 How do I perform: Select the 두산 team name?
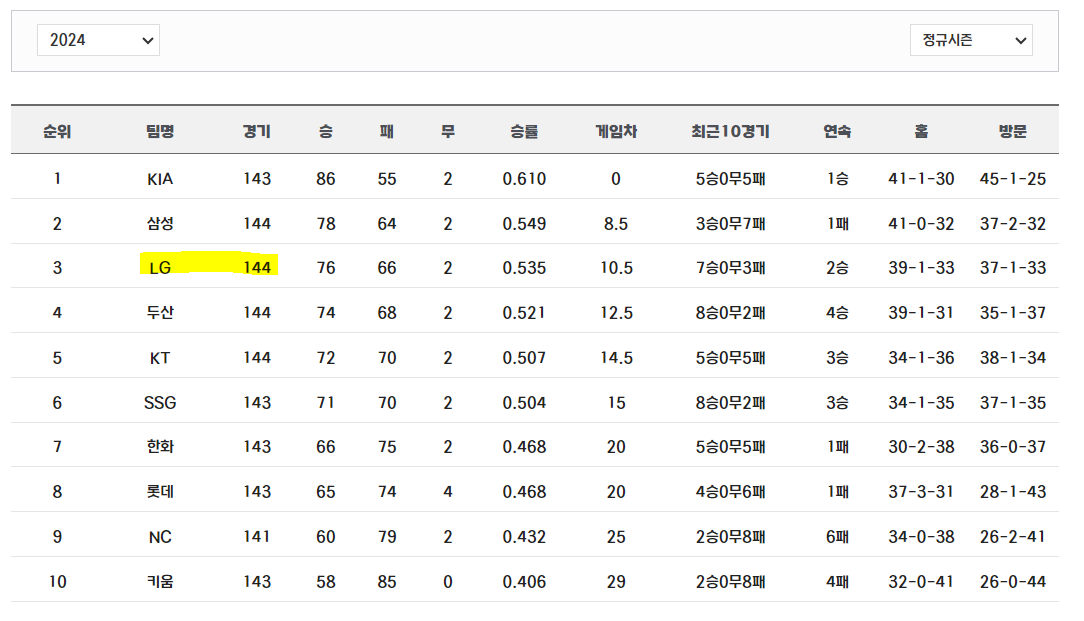160,313
